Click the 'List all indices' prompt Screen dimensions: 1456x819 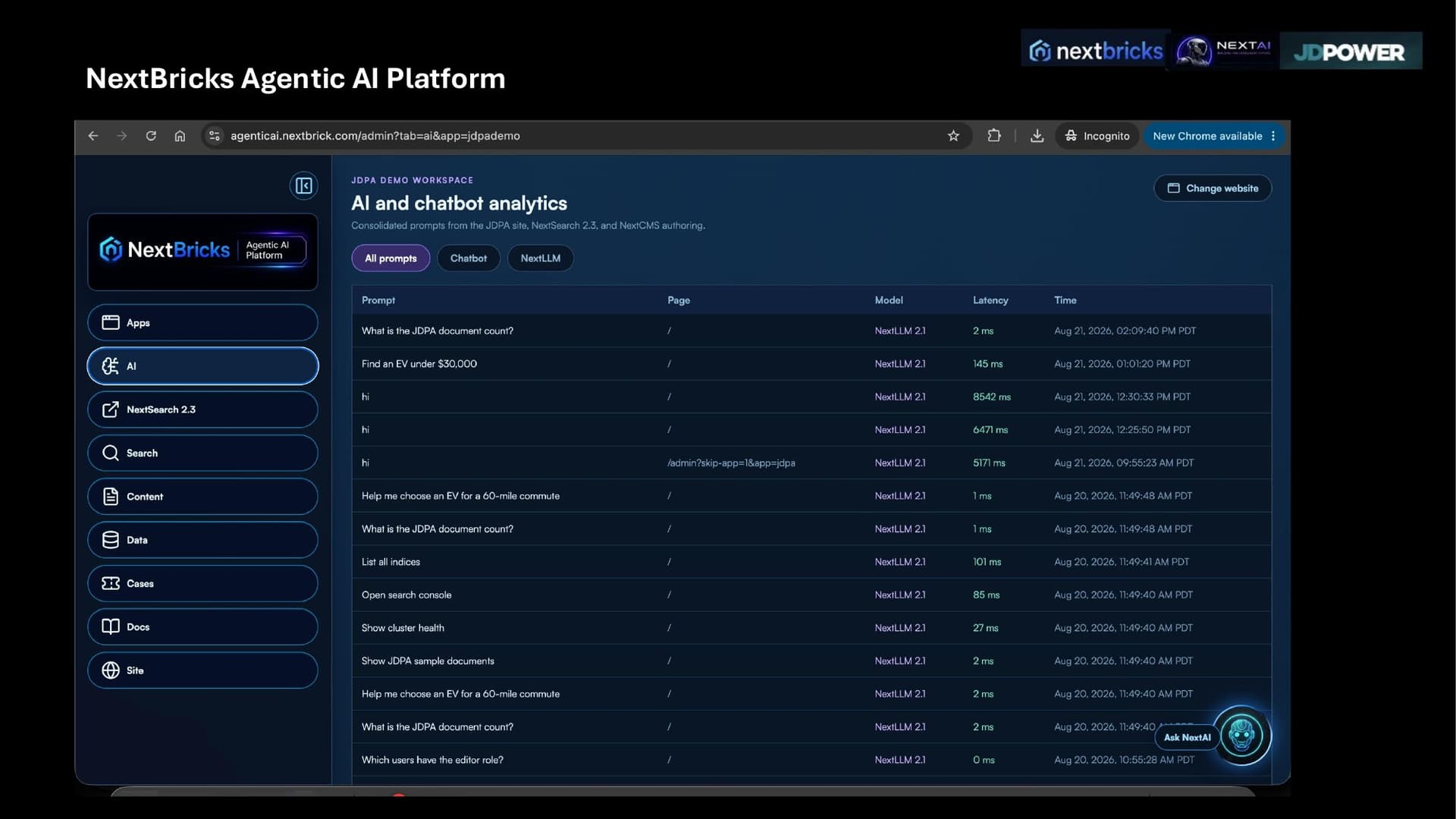[391, 562]
